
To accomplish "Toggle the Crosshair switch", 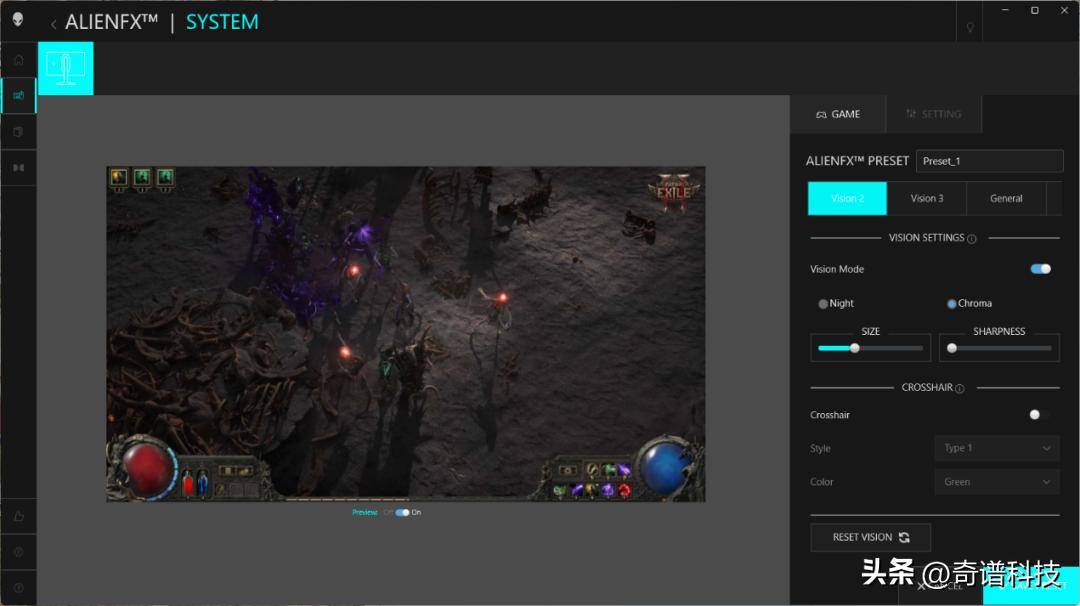I will (1039, 415).
